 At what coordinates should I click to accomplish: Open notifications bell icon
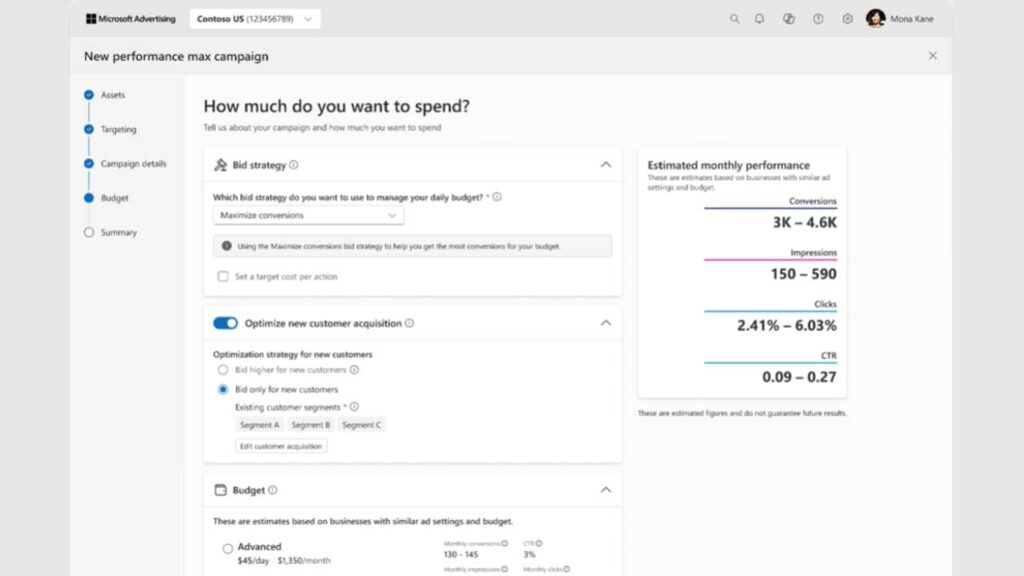761,18
